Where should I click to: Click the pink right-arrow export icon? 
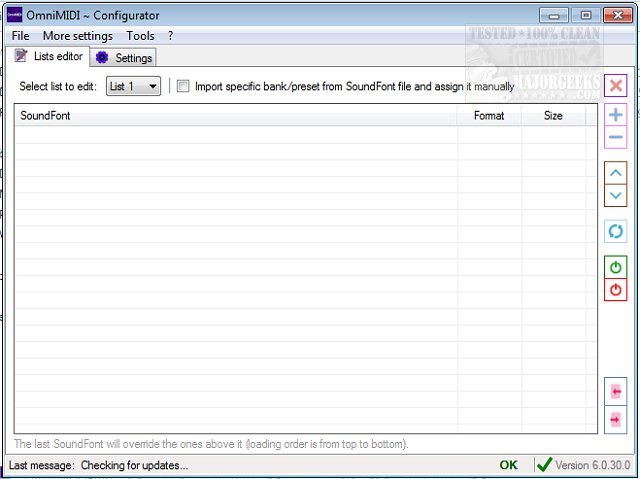(x=616, y=419)
